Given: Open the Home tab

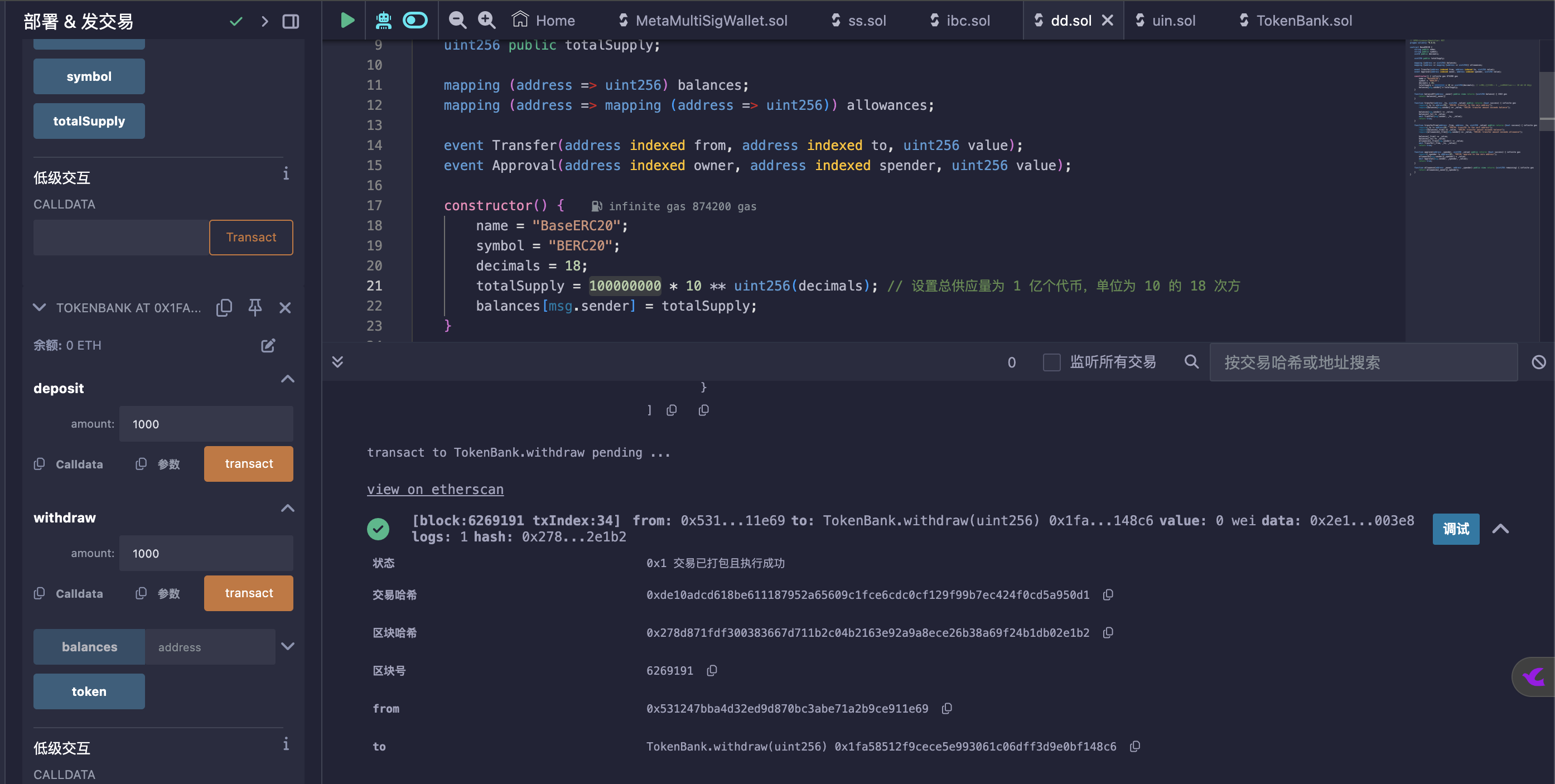Looking at the screenshot, I should (x=543, y=20).
